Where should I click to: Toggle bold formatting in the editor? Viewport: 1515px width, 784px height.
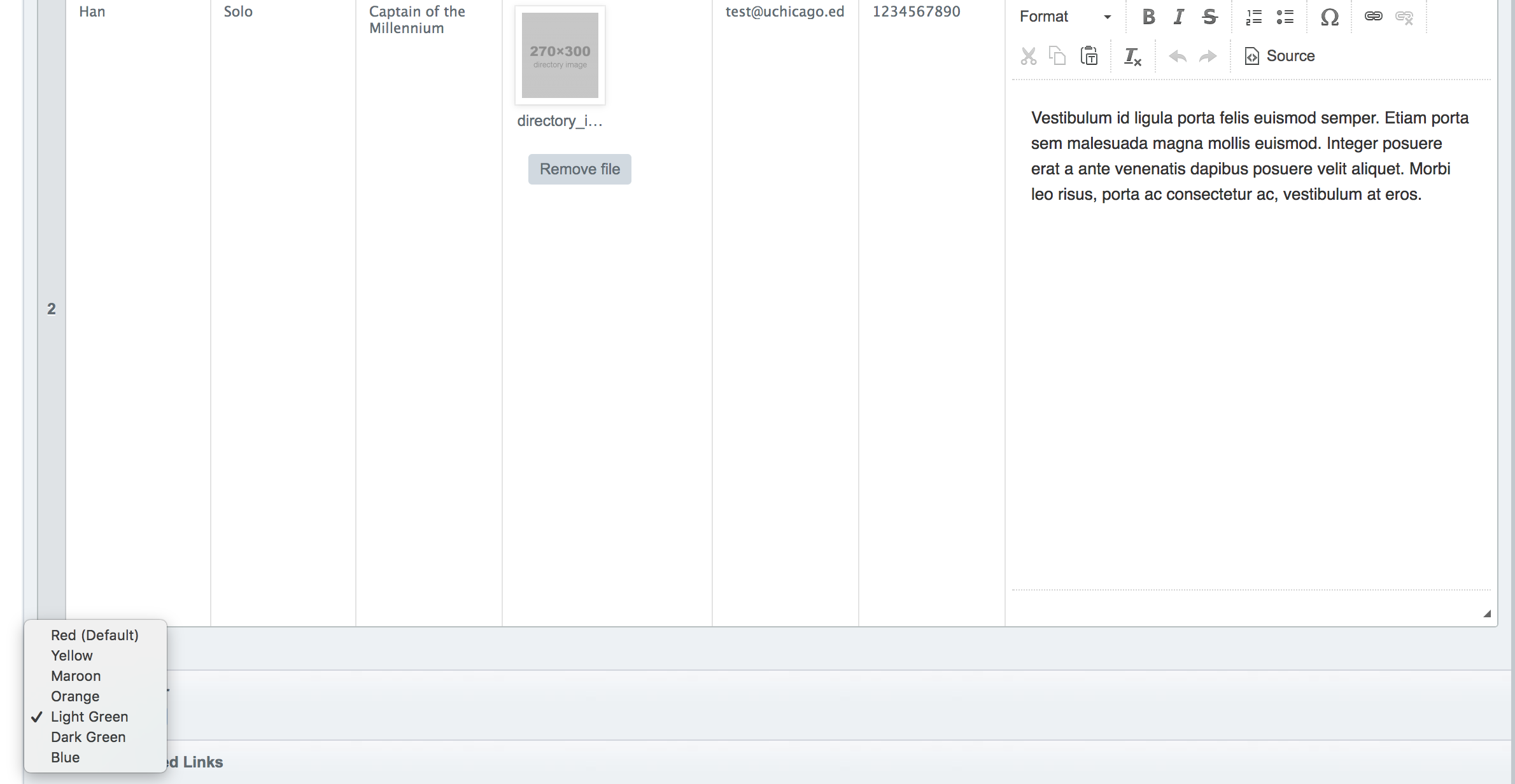pyautogui.click(x=1148, y=17)
